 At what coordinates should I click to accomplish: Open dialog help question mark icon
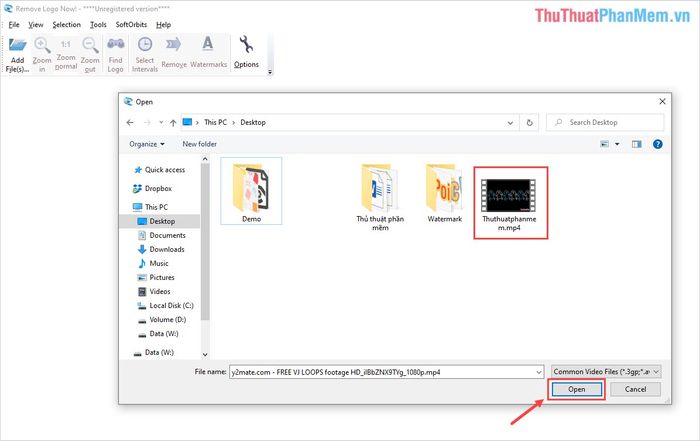pyautogui.click(x=657, y=144)
